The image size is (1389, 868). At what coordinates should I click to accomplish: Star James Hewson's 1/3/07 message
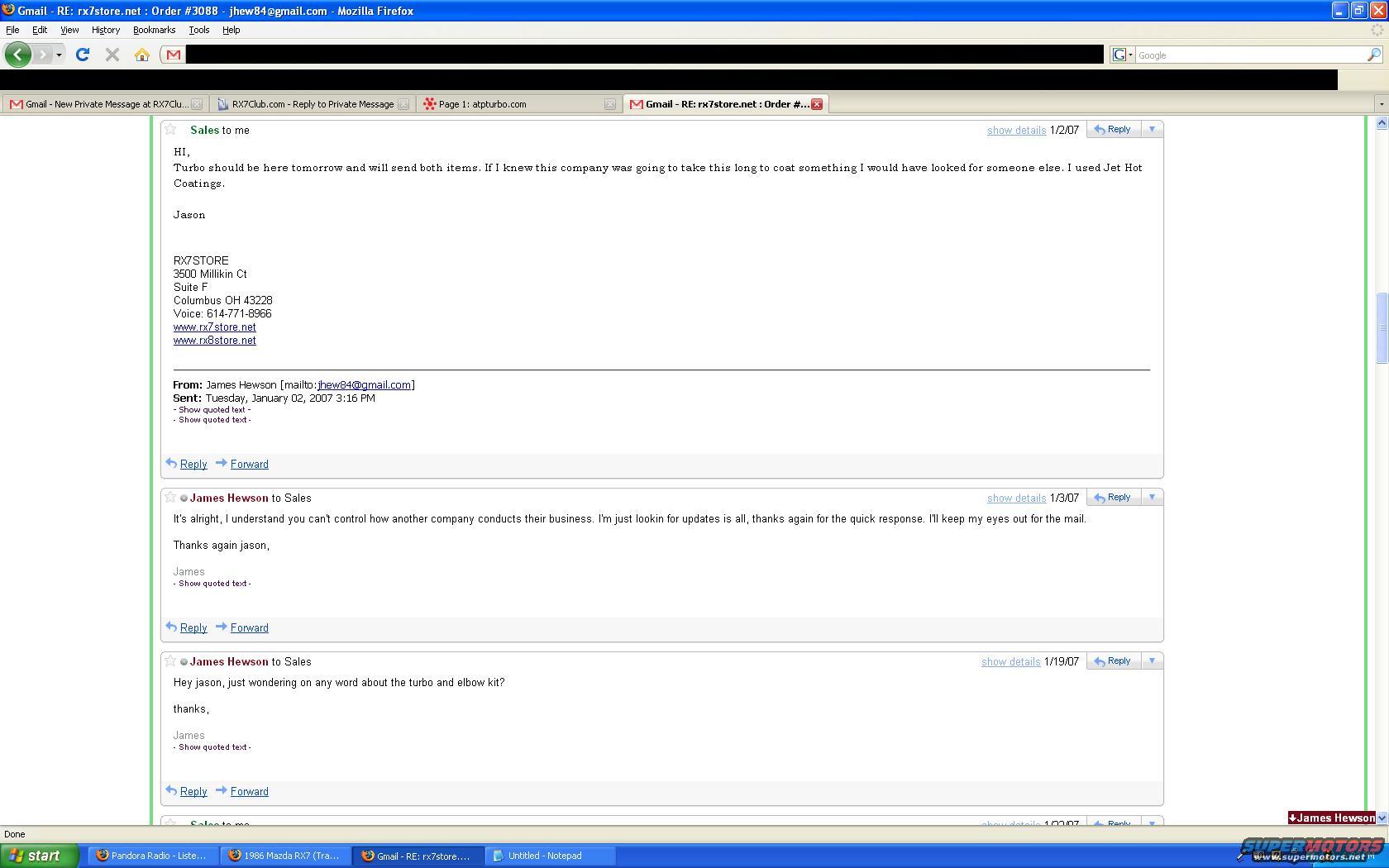click(170, 497)
